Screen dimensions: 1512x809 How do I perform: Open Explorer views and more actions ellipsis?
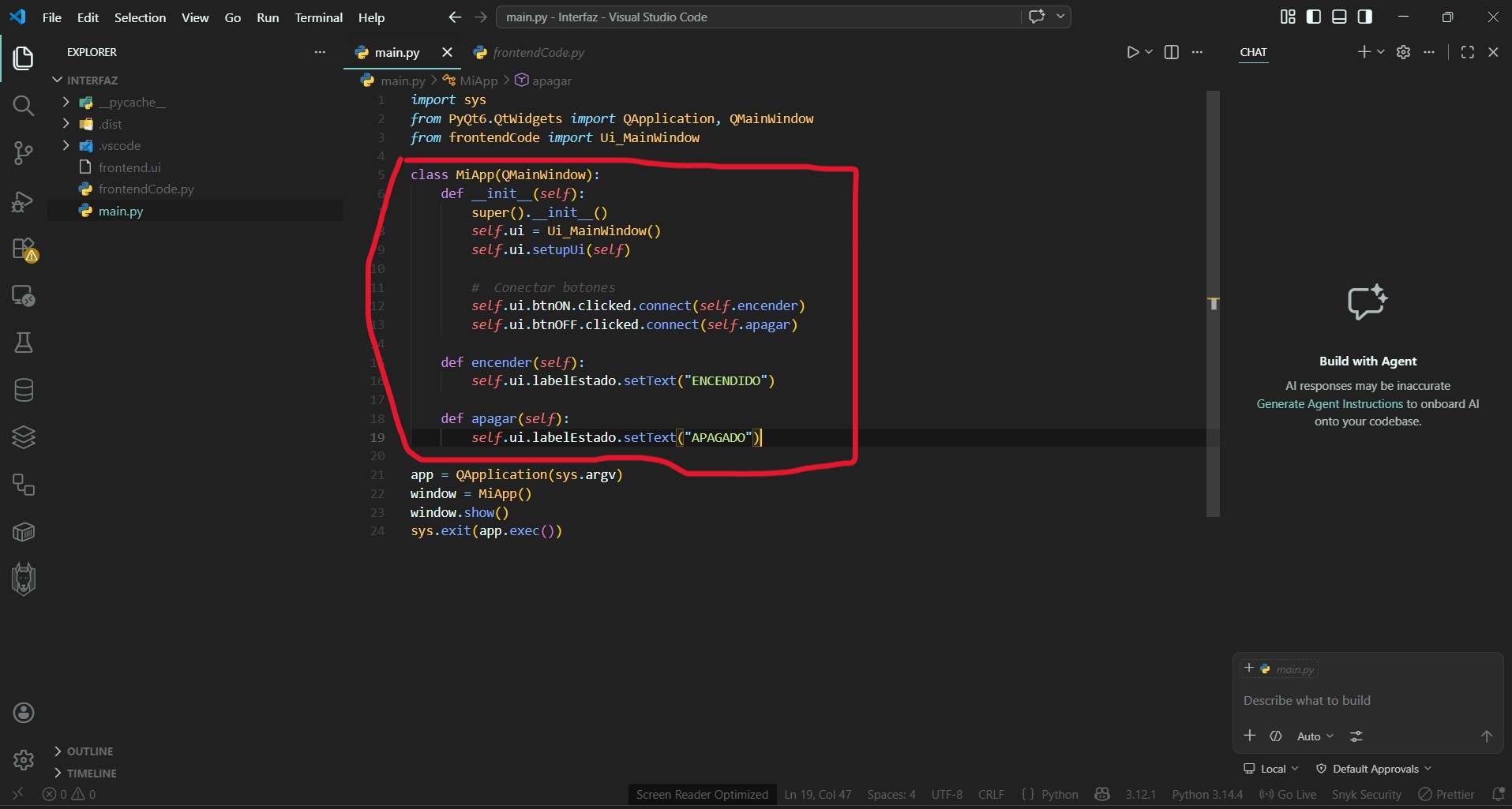pyautogui.click(x=320, y=52)
